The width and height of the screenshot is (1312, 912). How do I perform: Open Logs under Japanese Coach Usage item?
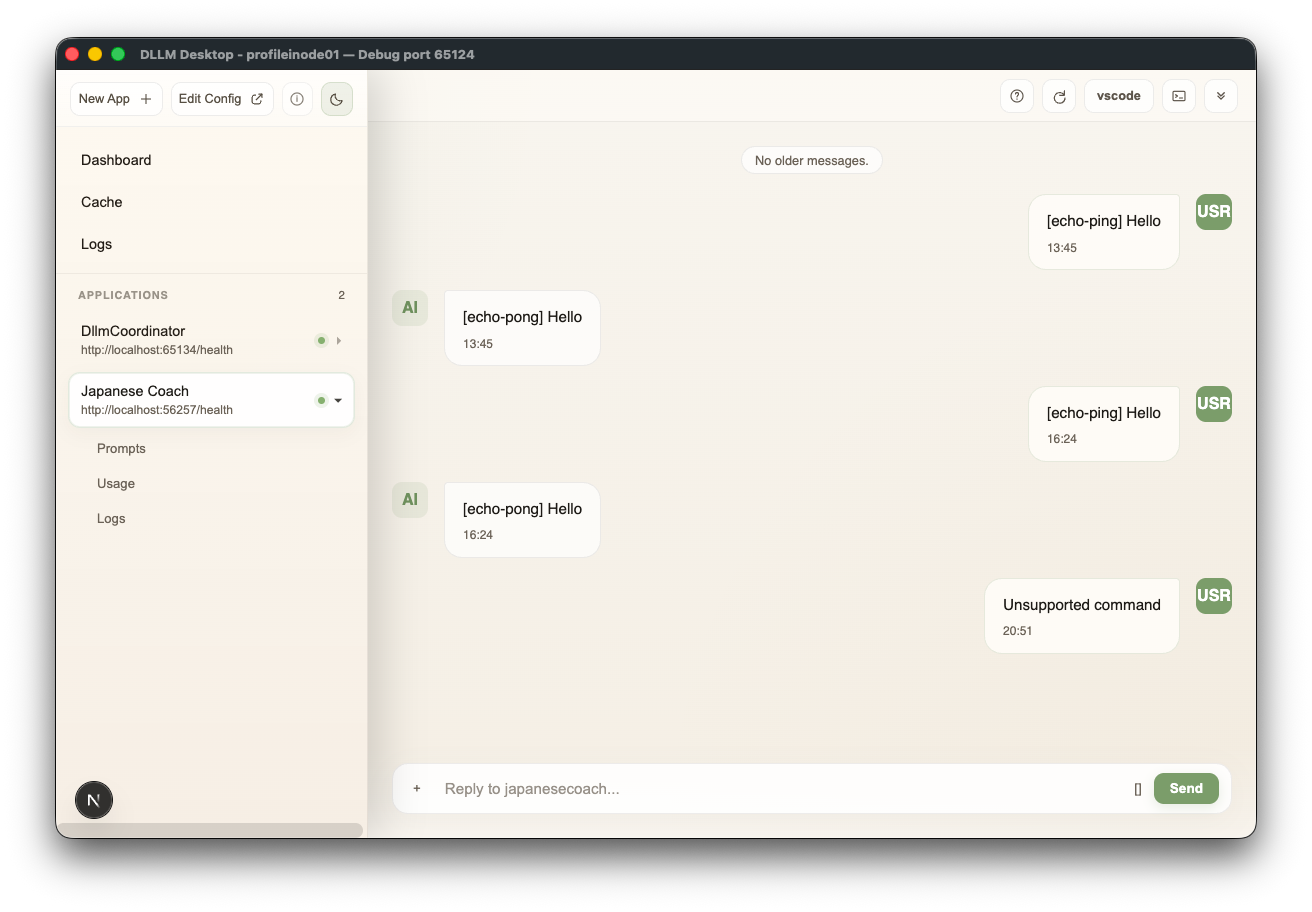click(x=111, y=519)
